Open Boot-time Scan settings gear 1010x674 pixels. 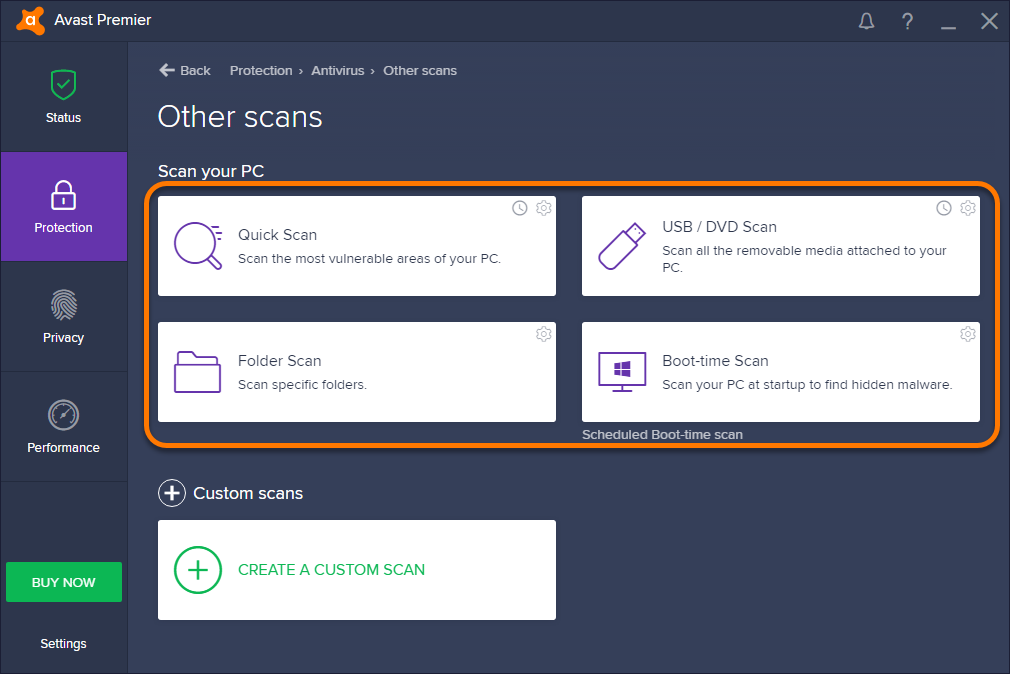[x=967, y=334]
